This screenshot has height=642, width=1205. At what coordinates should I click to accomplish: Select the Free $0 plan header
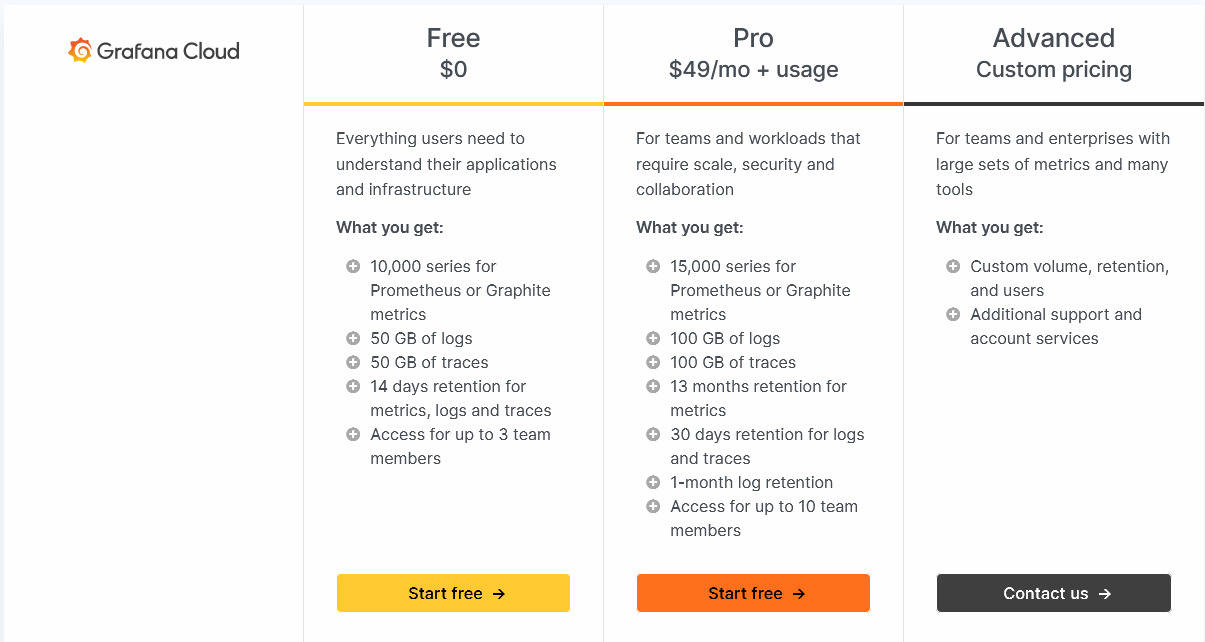click(x=453, y=52)
